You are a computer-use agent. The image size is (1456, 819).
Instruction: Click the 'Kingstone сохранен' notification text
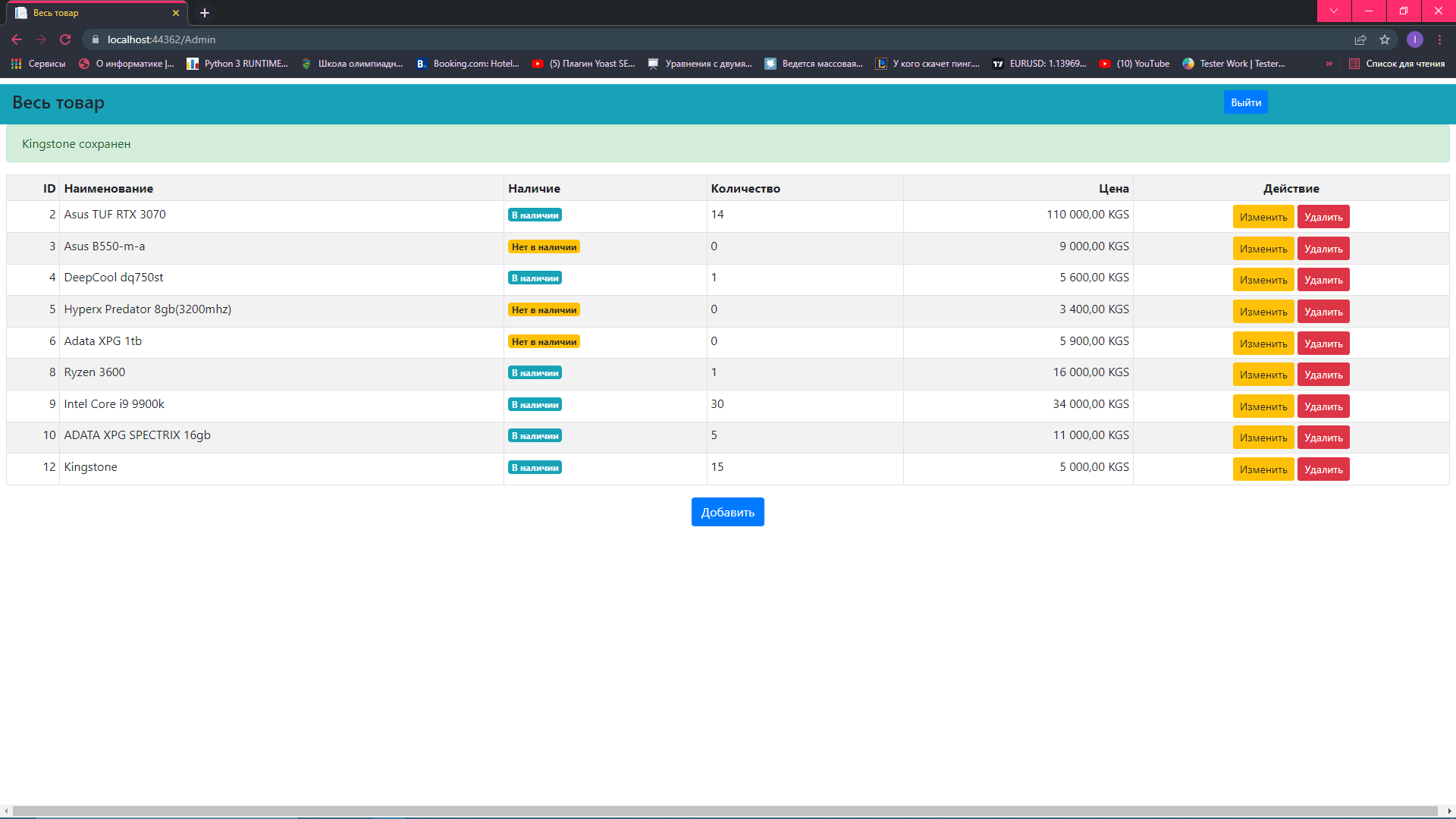point(76,144)
